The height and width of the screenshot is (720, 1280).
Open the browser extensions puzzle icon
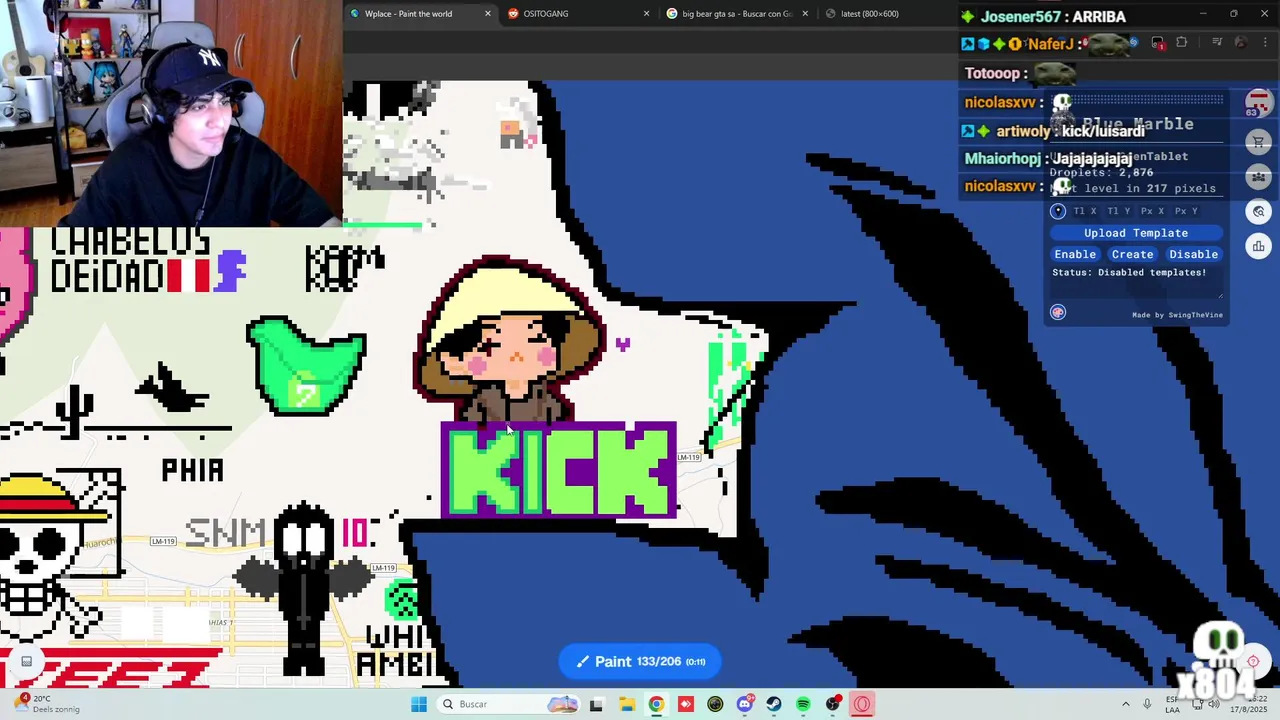click(1182, 43)
